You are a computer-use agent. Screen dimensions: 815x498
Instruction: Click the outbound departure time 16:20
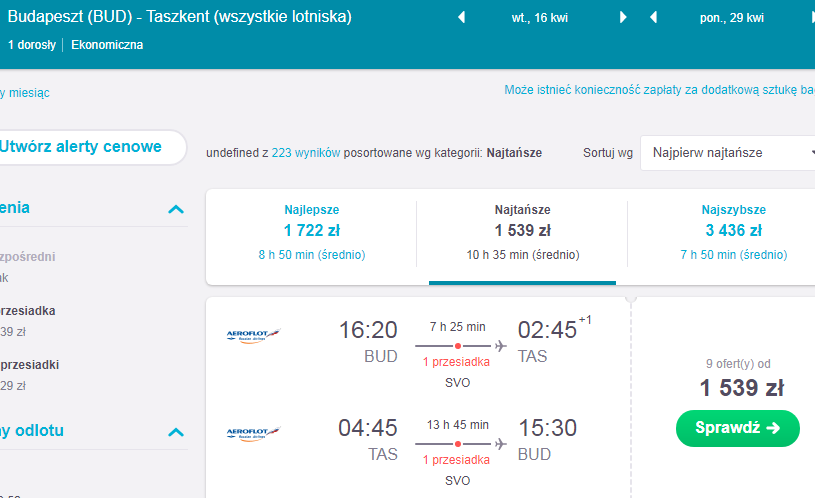(x=368, y=330)
